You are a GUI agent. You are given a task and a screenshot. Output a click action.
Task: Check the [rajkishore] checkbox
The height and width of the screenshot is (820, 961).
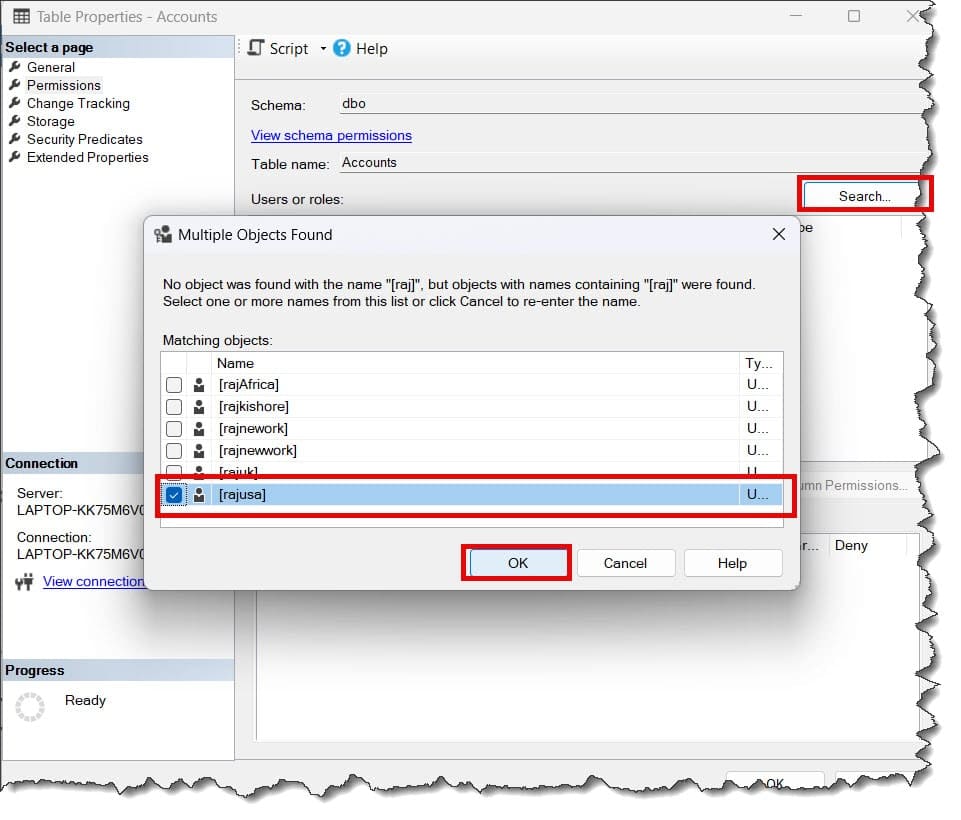[174, 406]
